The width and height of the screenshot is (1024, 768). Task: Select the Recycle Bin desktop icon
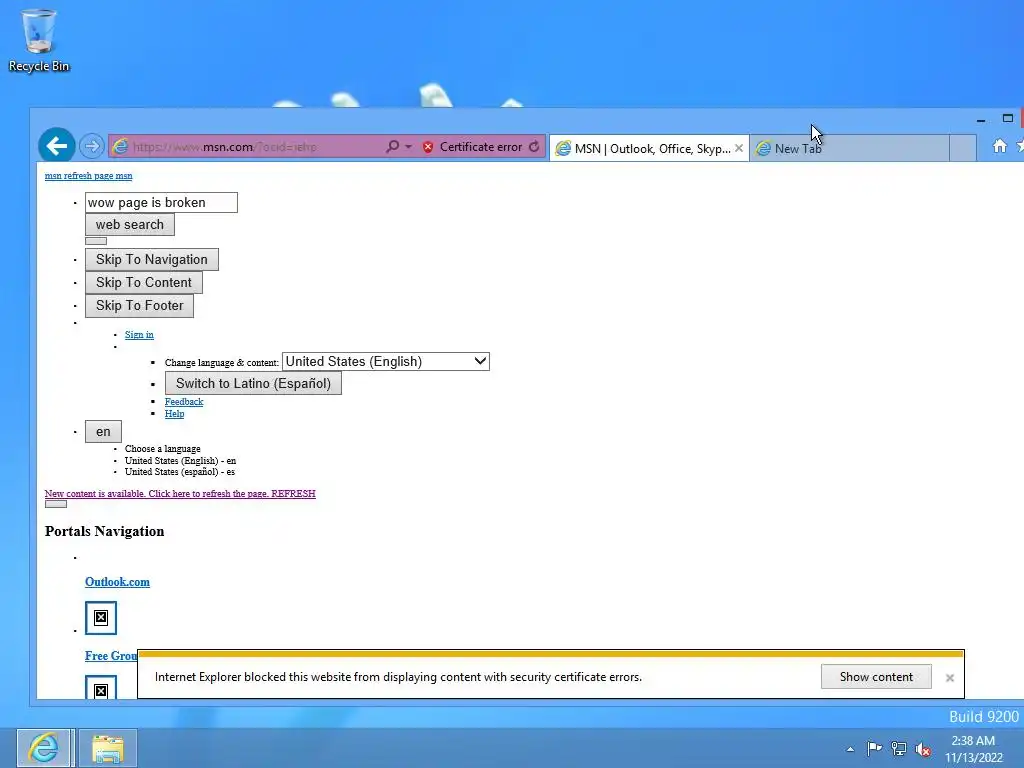(39, 39)
